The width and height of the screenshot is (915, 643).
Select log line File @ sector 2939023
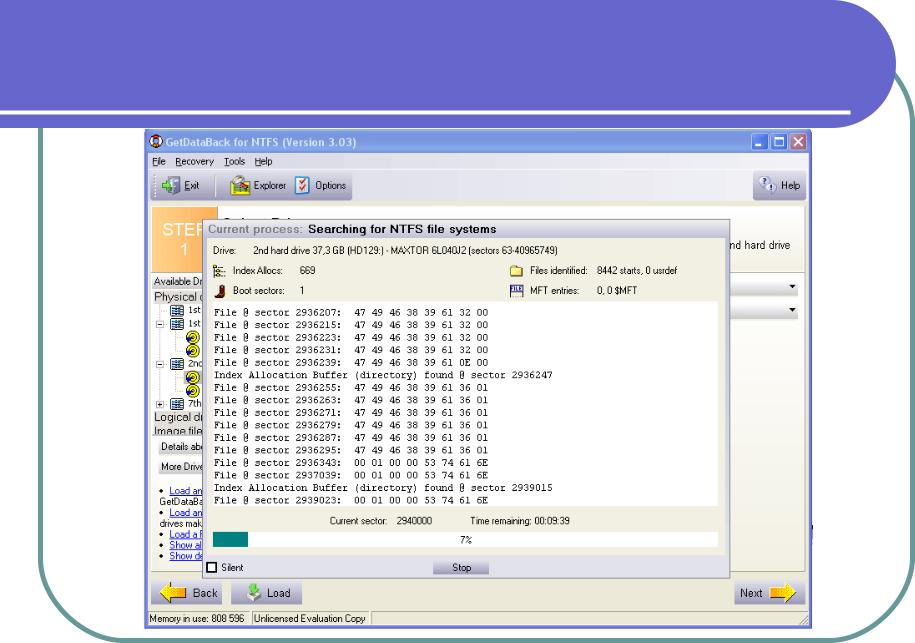[351, 501]
